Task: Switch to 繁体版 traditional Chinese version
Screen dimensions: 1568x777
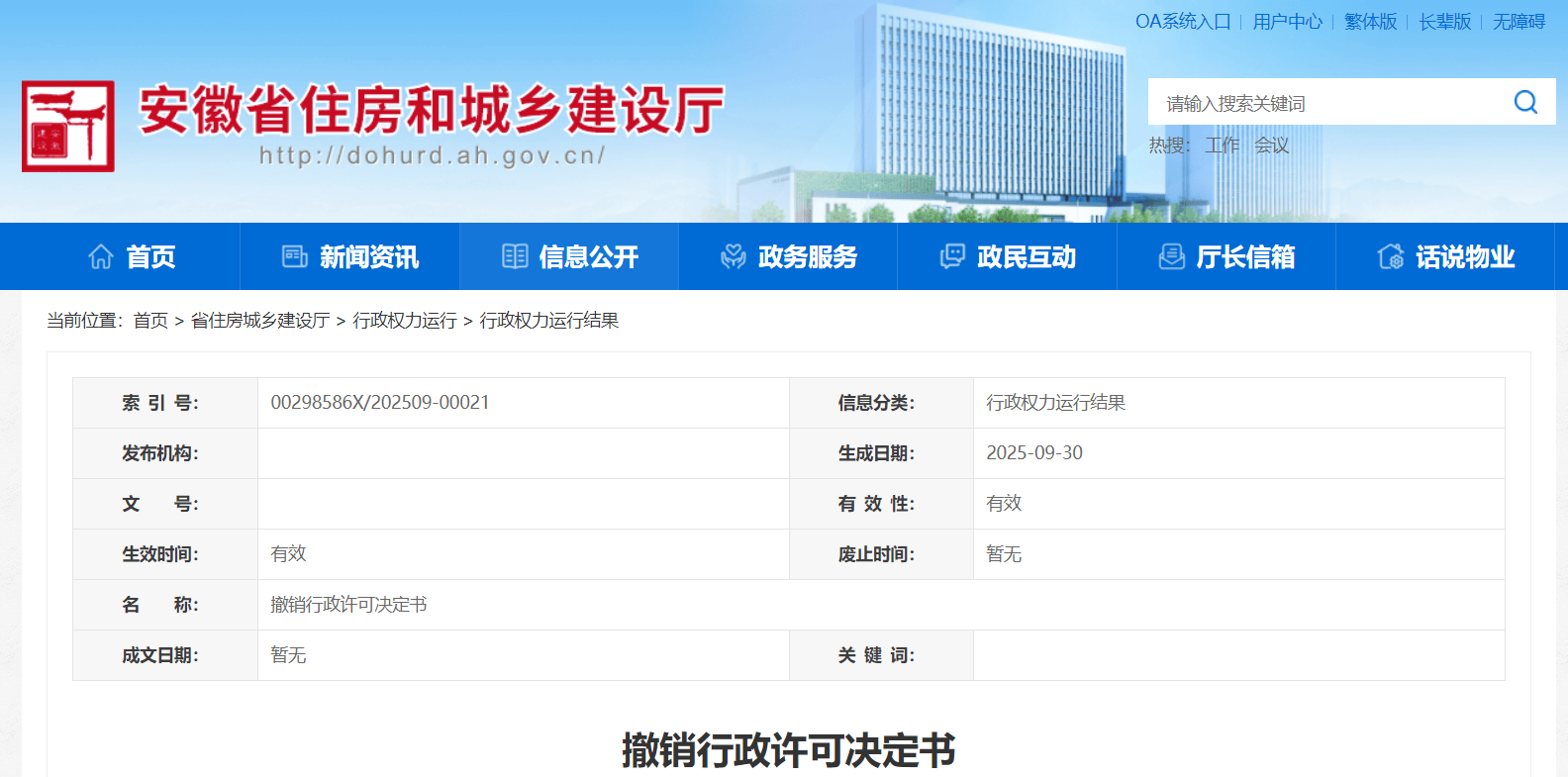Action: click(x=1370, y=22)
